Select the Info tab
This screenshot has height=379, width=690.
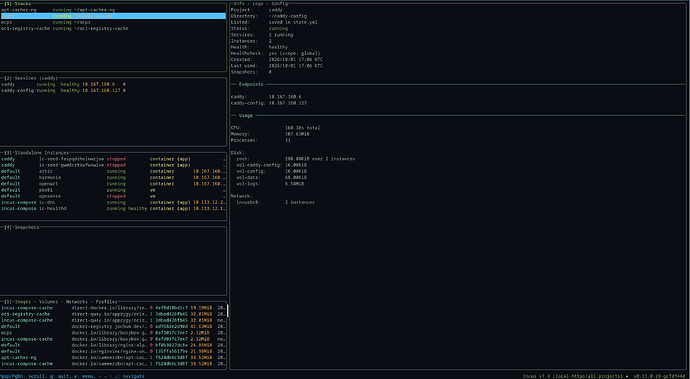(239, 4)
